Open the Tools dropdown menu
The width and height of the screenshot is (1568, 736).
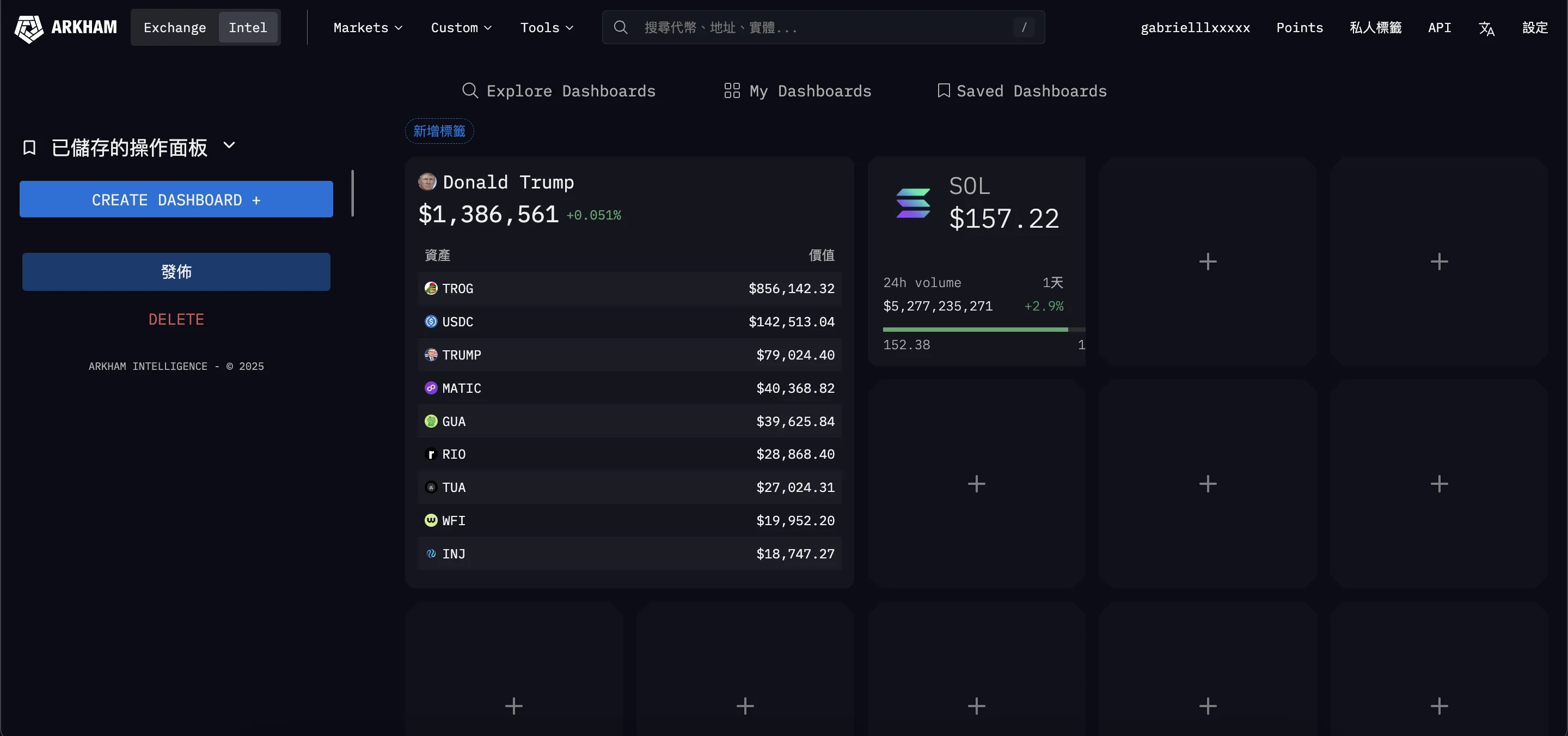(547, 27)
